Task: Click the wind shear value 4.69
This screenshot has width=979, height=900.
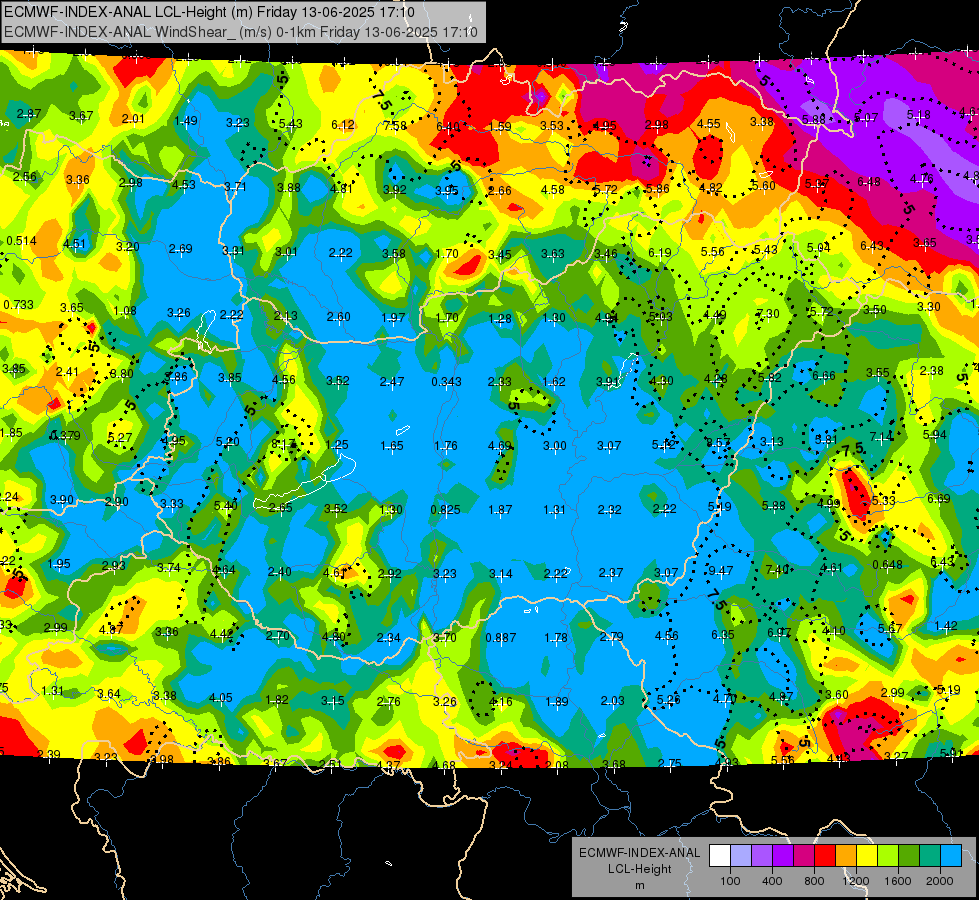Action: [500, 445]
